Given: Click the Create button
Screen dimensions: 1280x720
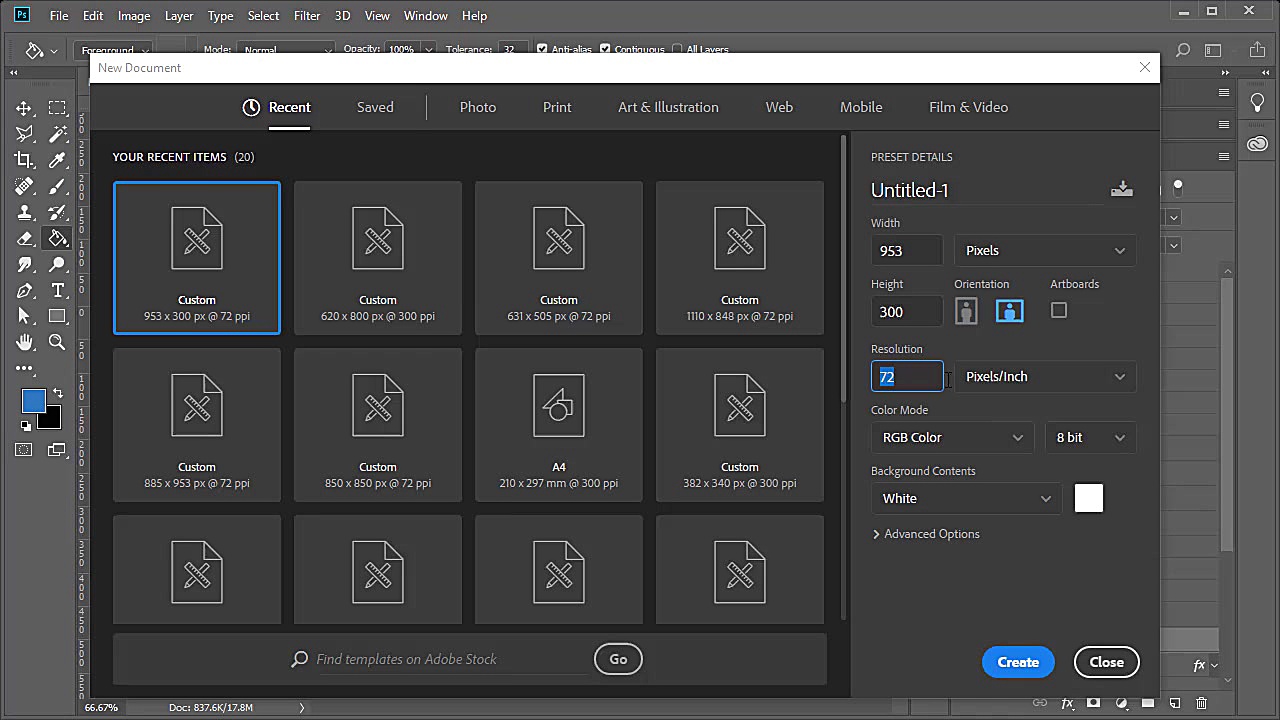Looking at the screenshot, I should (1018, 662).
